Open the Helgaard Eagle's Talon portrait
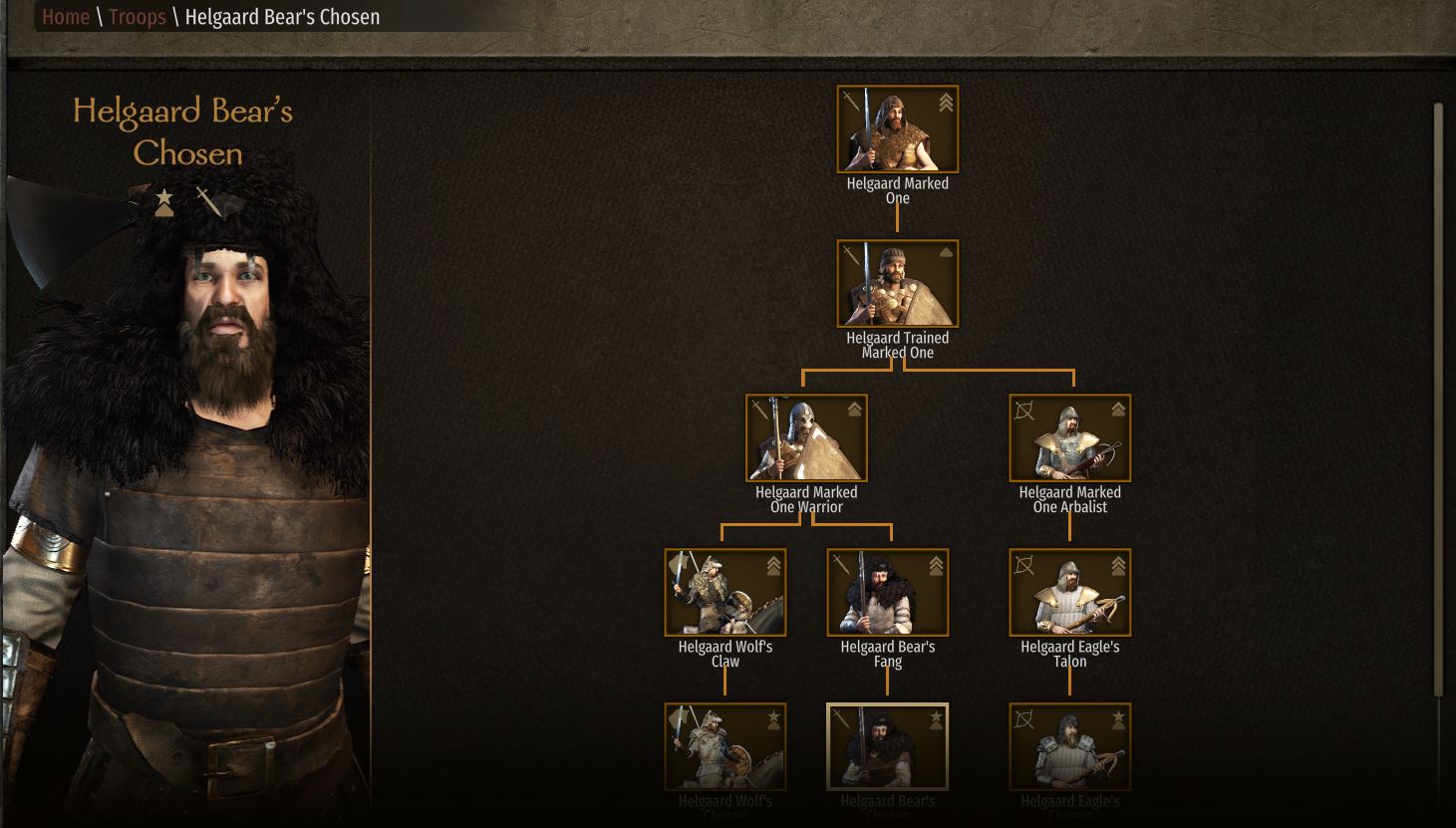Viewport: 1456px width, 828px height. (x=1069, y=593)
